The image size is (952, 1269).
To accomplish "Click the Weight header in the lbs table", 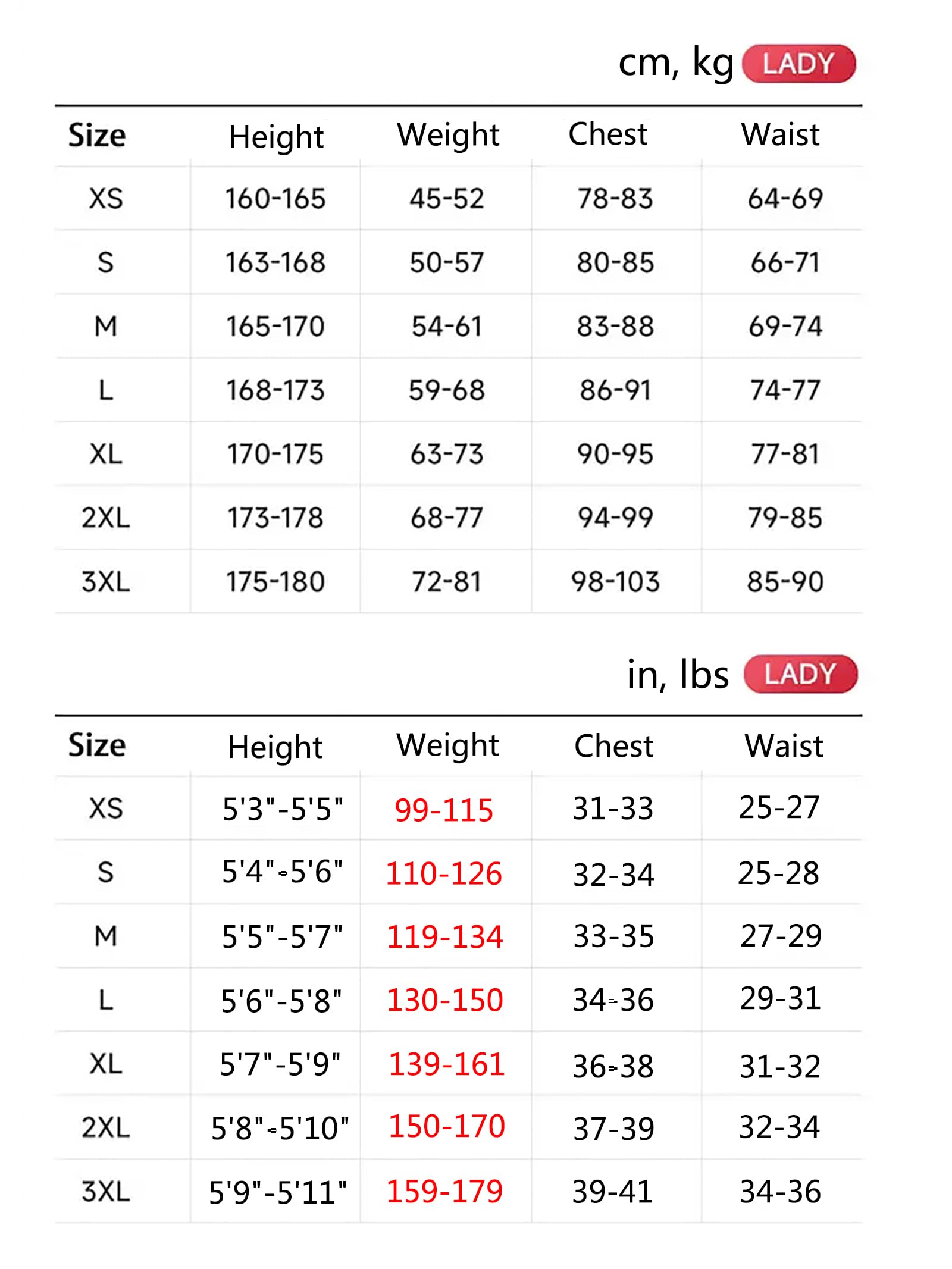I will pos(447,745).
